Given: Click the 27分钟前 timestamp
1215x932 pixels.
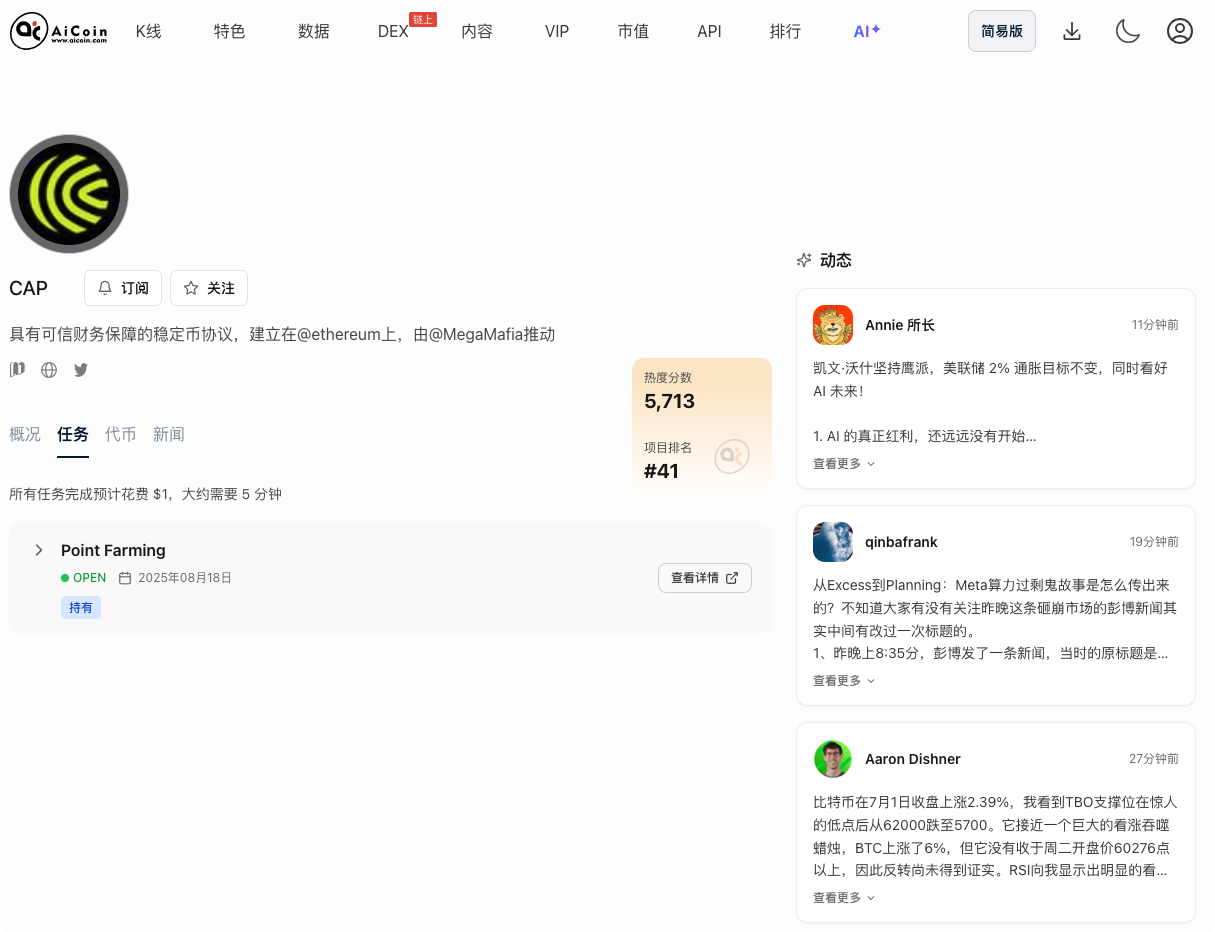Looking at the screenshot, I should (x=1154, y=759).
